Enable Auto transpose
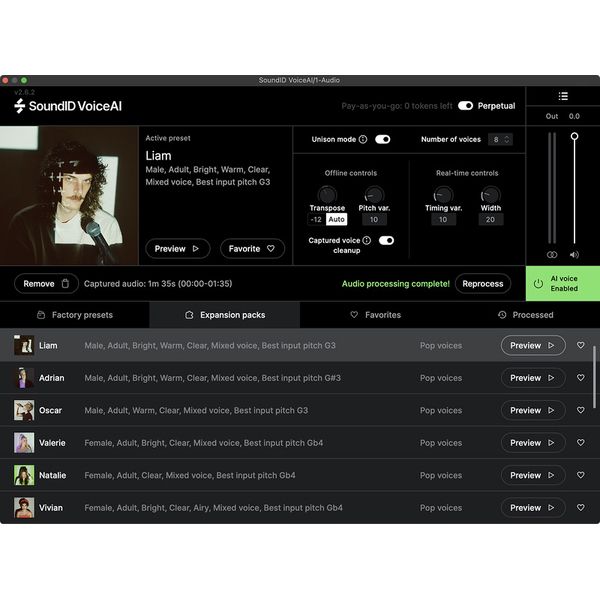 tap(336, 219)
